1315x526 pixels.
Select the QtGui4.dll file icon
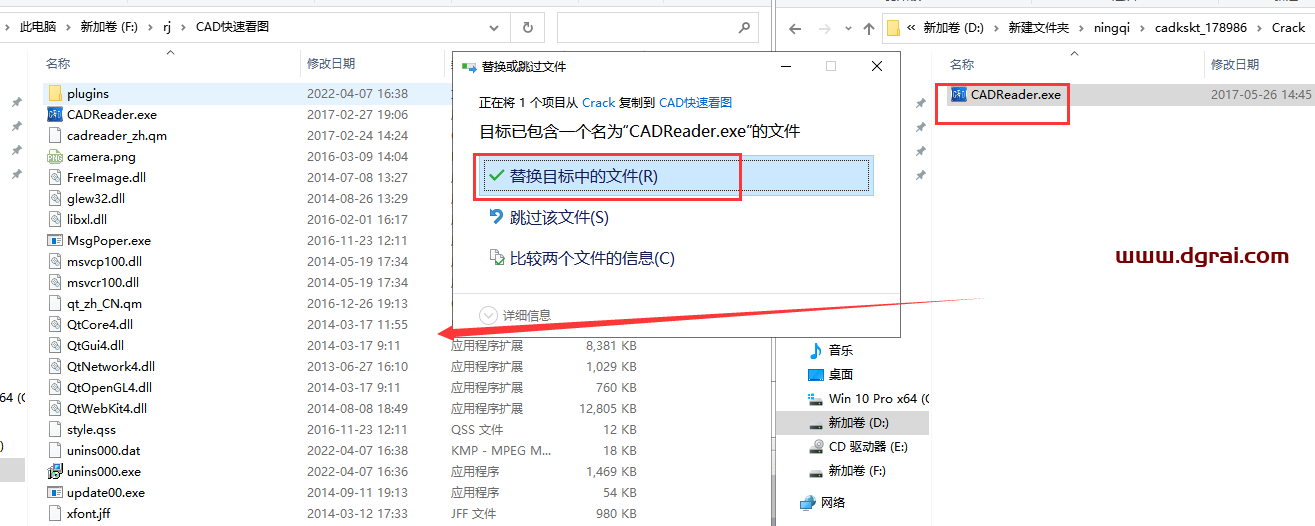[55, 345]
